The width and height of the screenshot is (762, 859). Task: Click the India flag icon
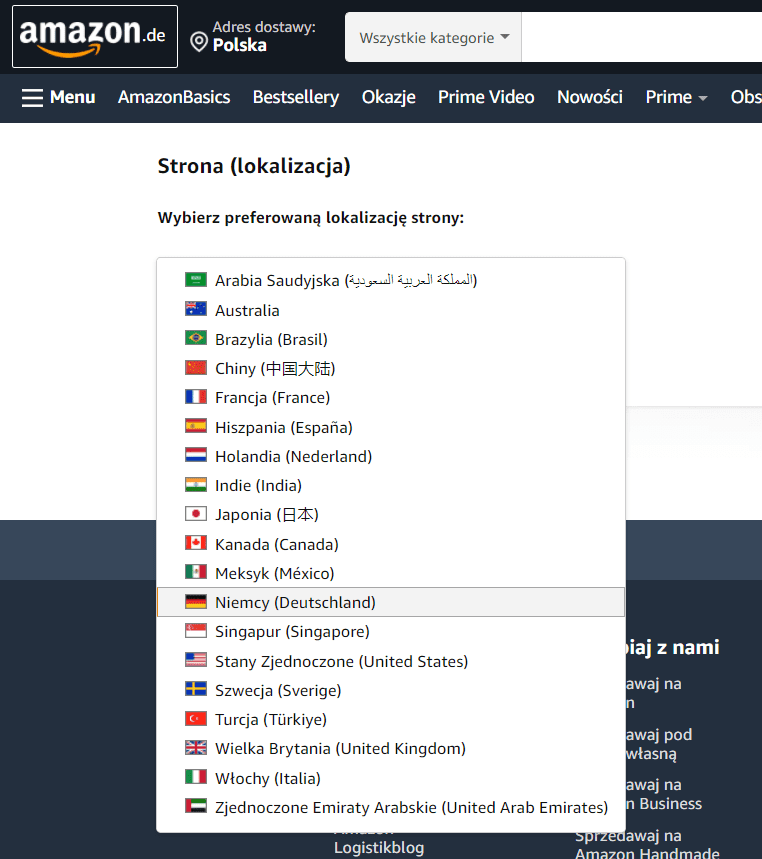[x=196, y=484]
